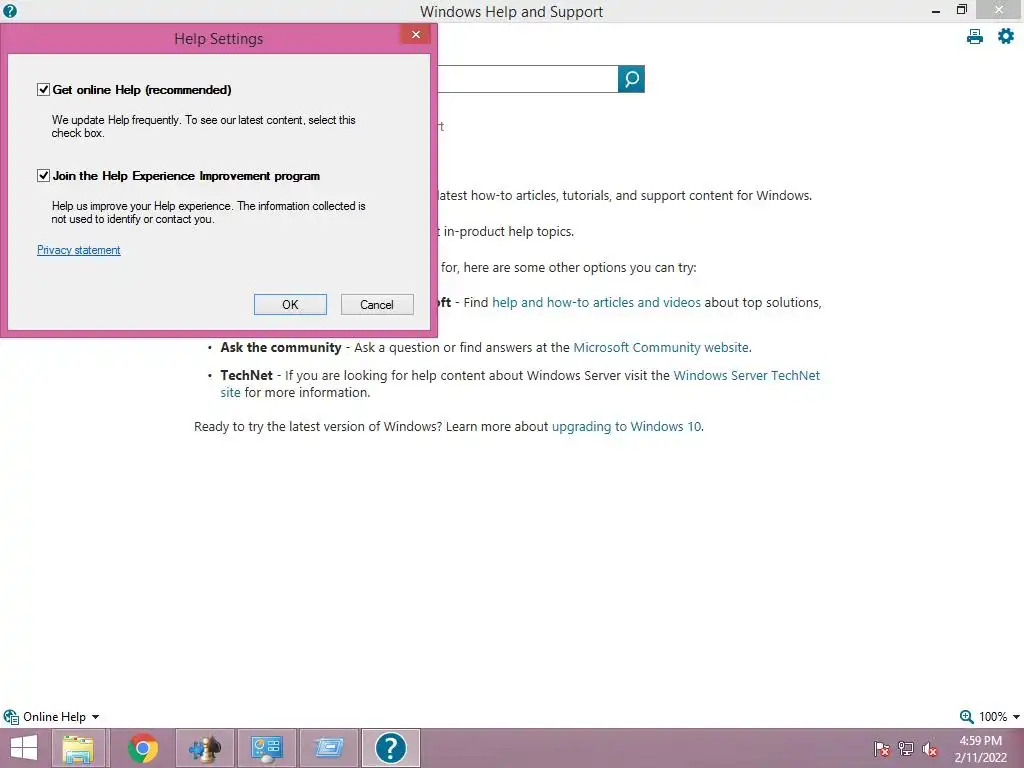Select the Help and Support taskbar icon

tap(391, 748)
